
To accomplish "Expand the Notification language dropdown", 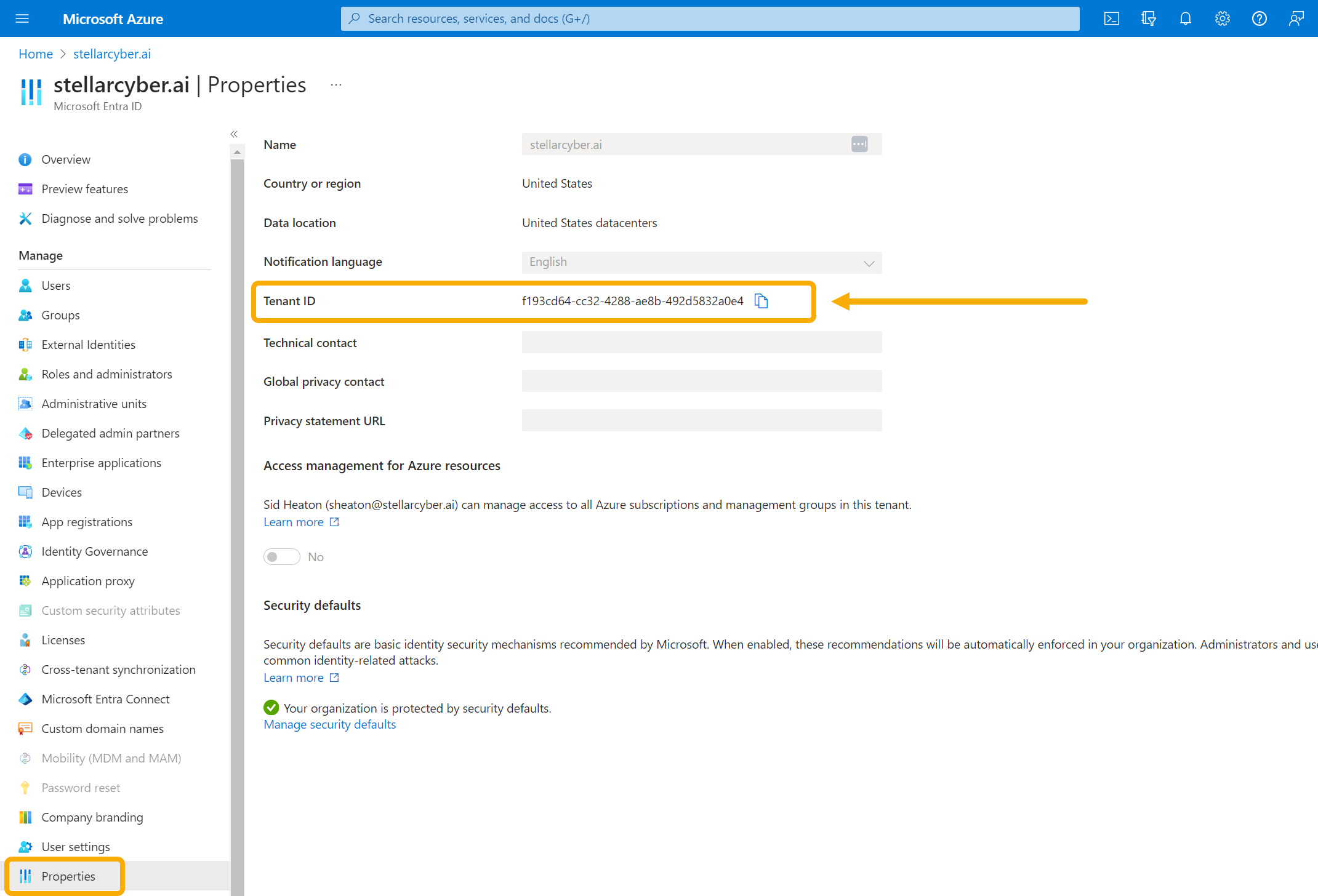I will 701,262.
